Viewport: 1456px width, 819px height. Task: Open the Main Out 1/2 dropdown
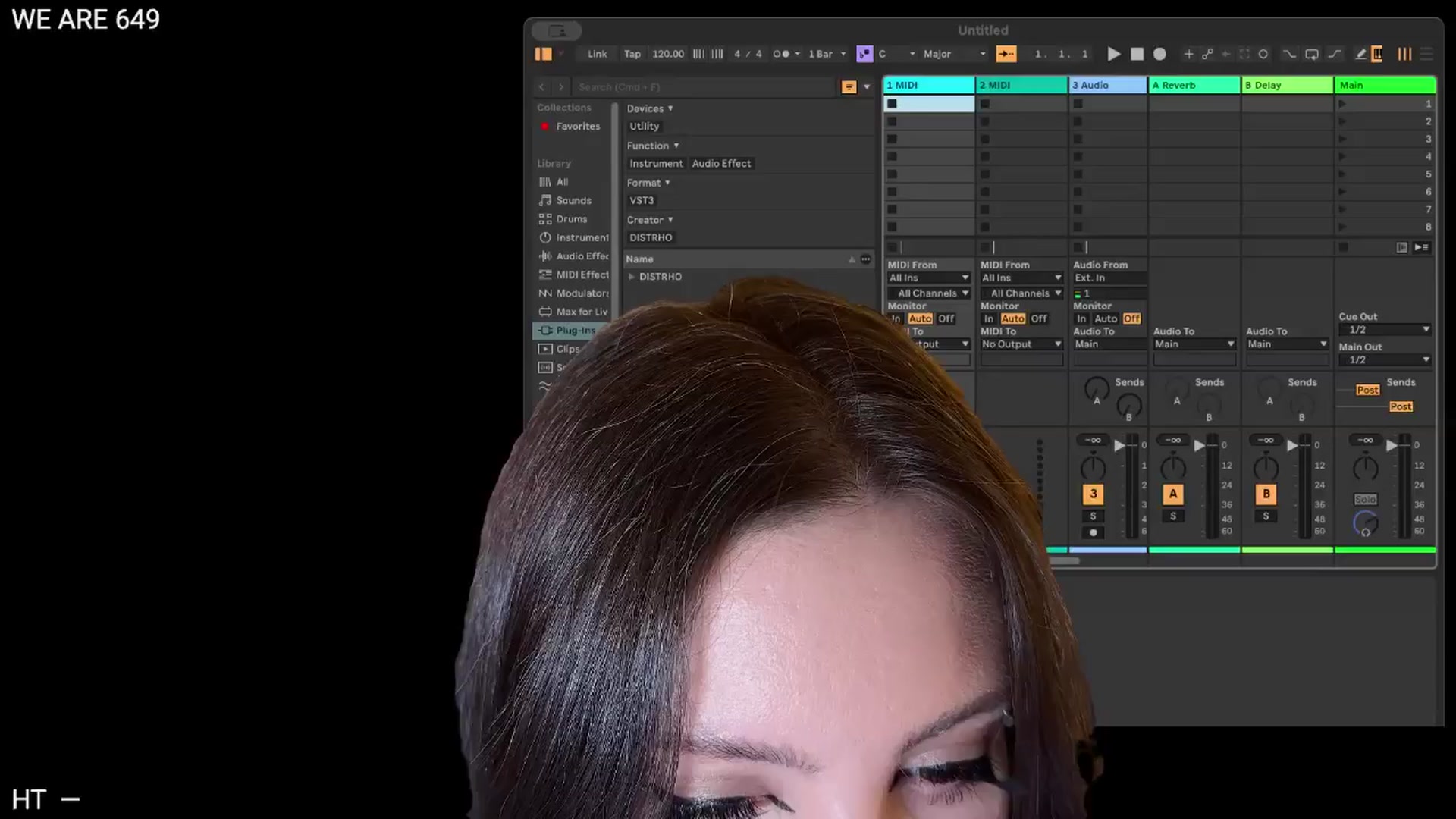tap(1385, 360)
